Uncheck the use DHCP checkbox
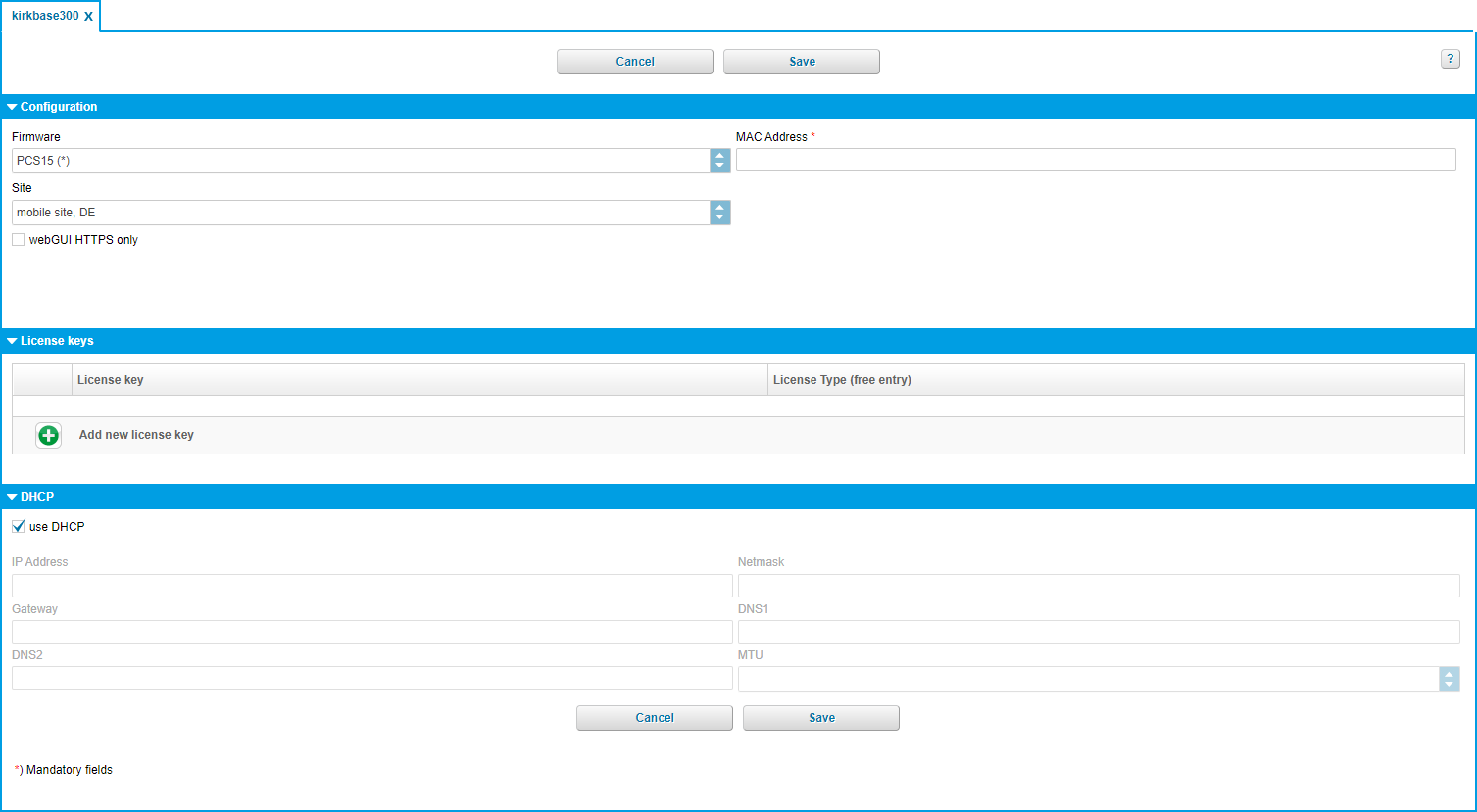The image size is (1477, 812). click(x=19, y=527)
